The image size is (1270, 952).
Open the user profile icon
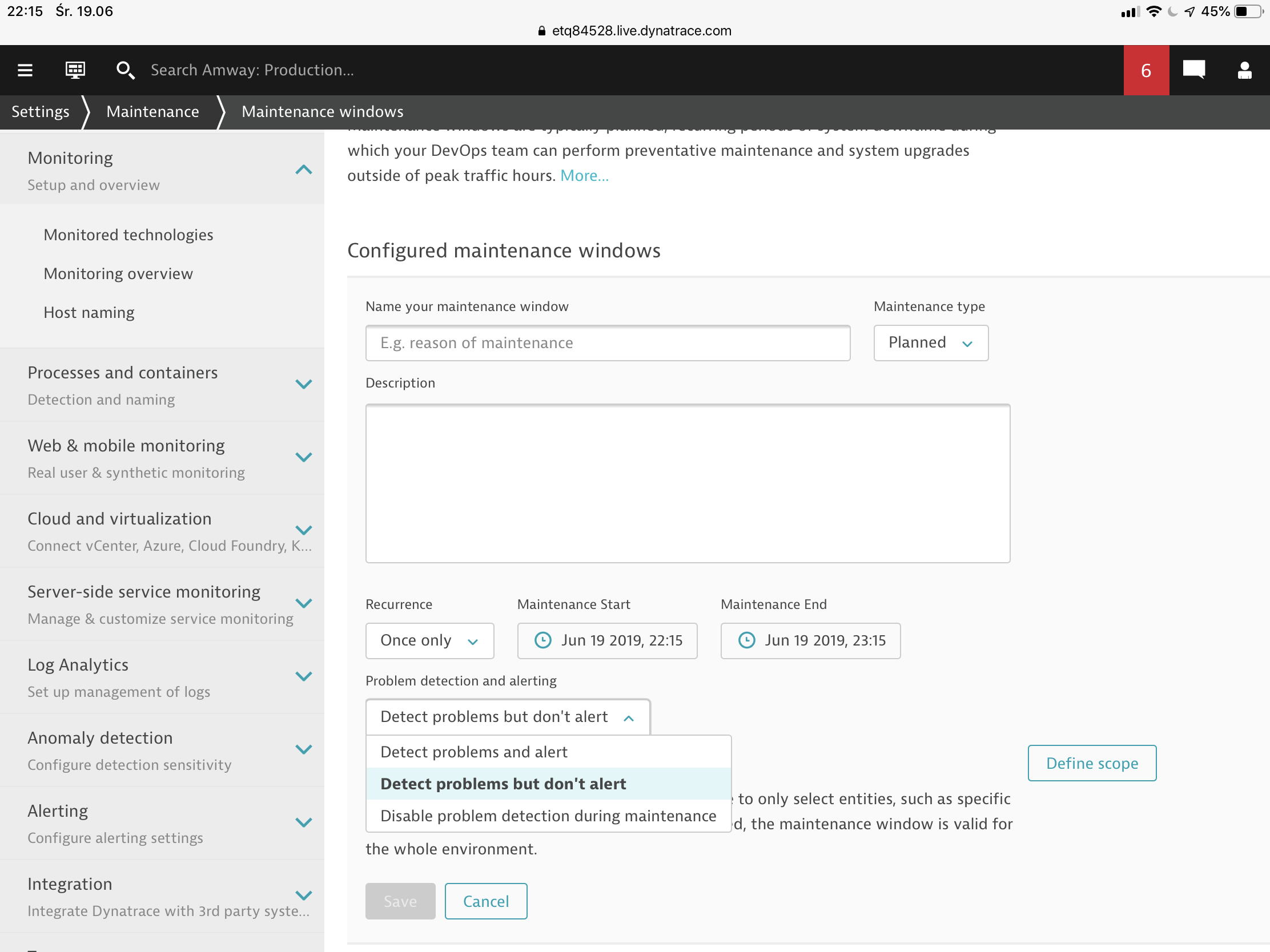(x=1244, y=70)
